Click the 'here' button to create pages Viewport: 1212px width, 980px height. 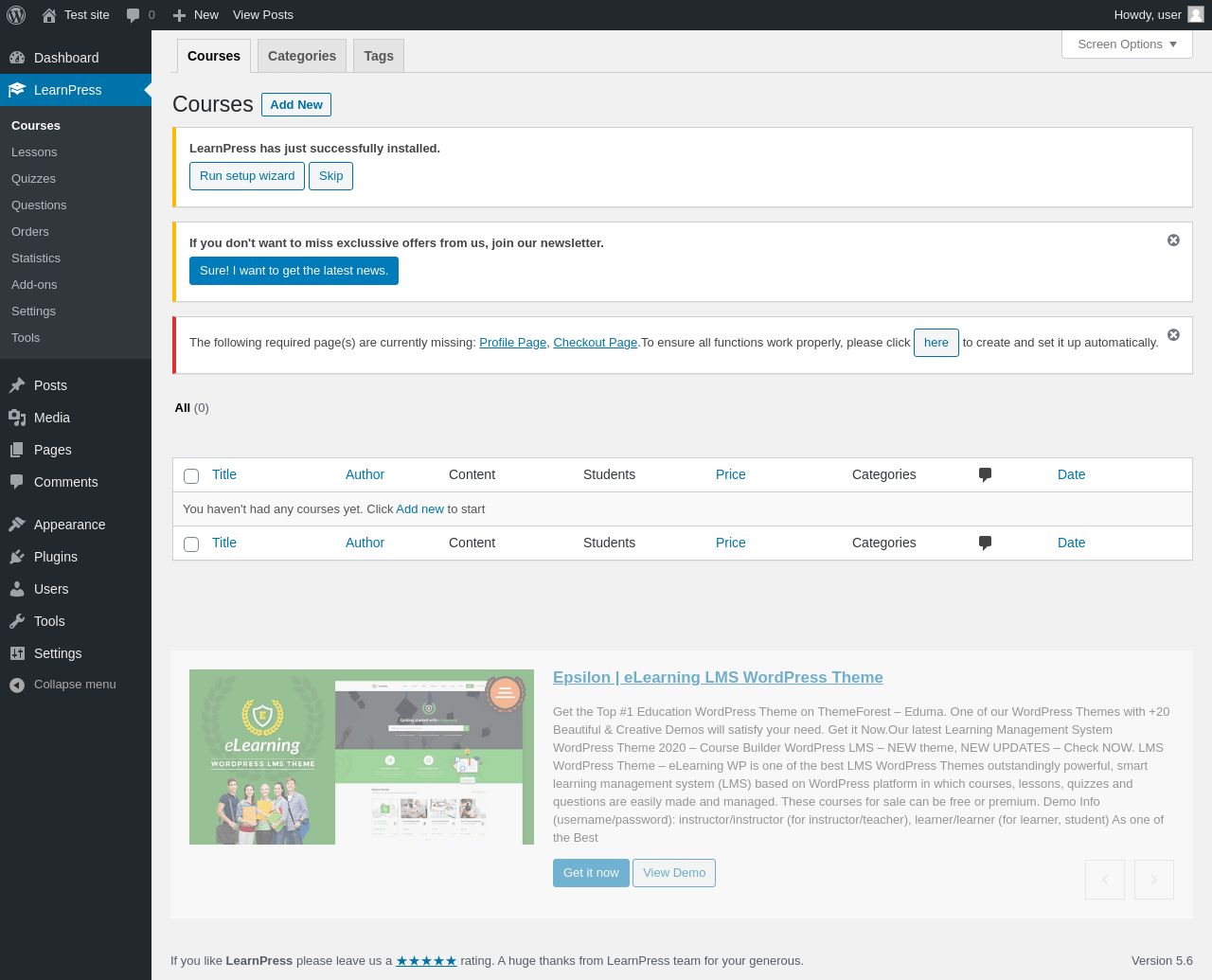coord(936,343)
